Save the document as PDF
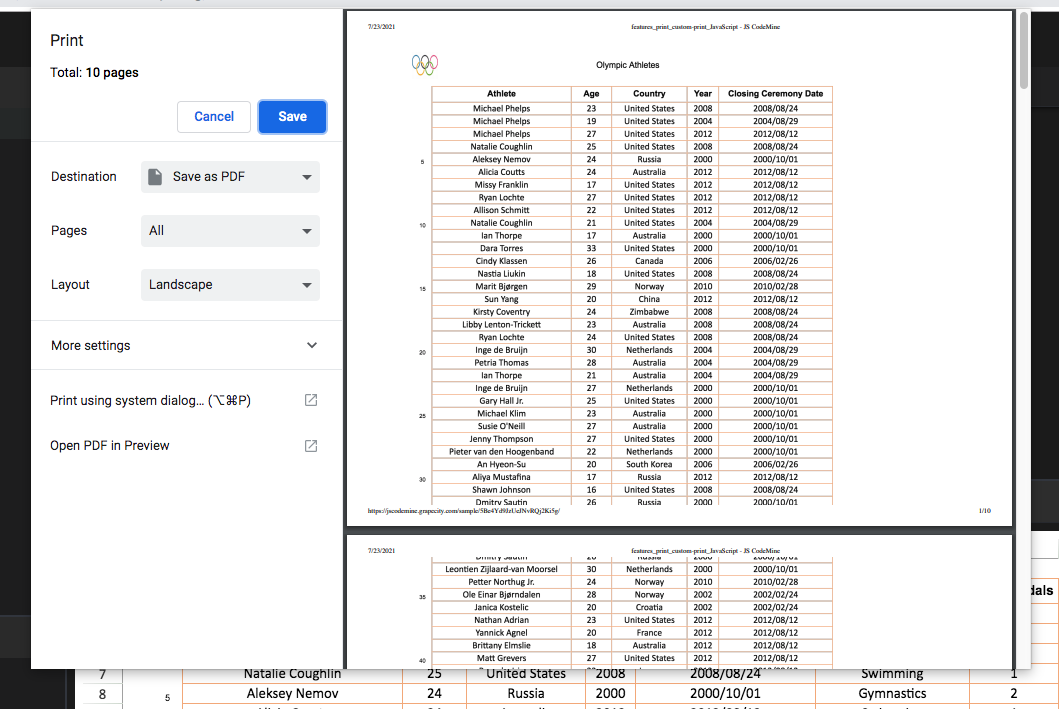The image size is (1059, 709). pos(292,116)
